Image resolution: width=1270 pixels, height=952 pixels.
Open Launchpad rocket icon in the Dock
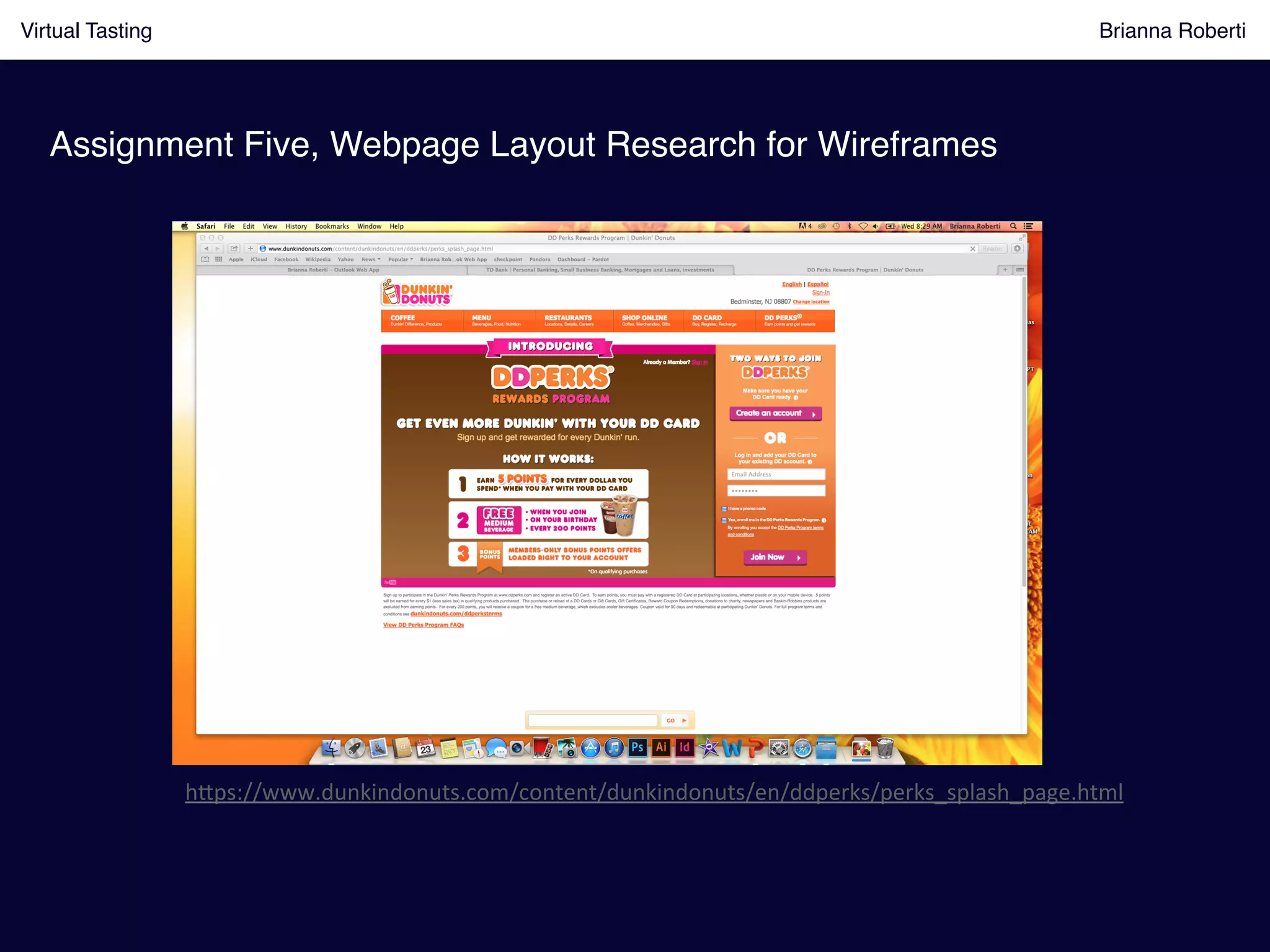point(355,748)
